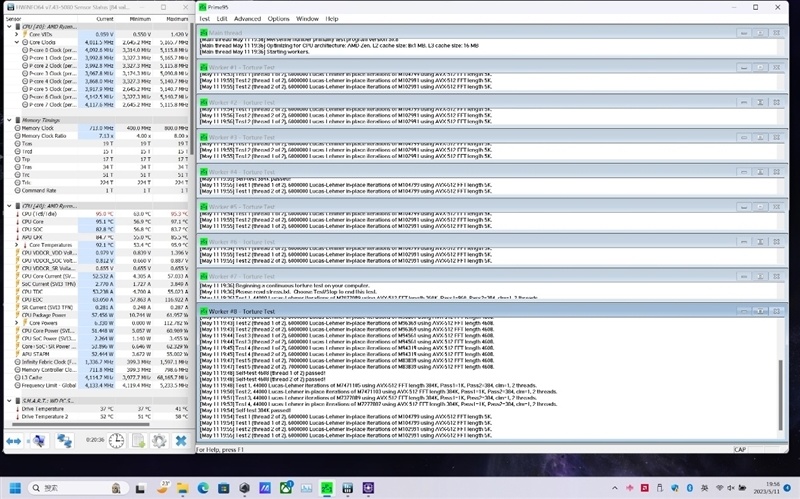Image resolution: width=800 pixels, height=499 pixels.
Task: Click the Current column header
Action: pyautogui.click(x=96, y=19)
